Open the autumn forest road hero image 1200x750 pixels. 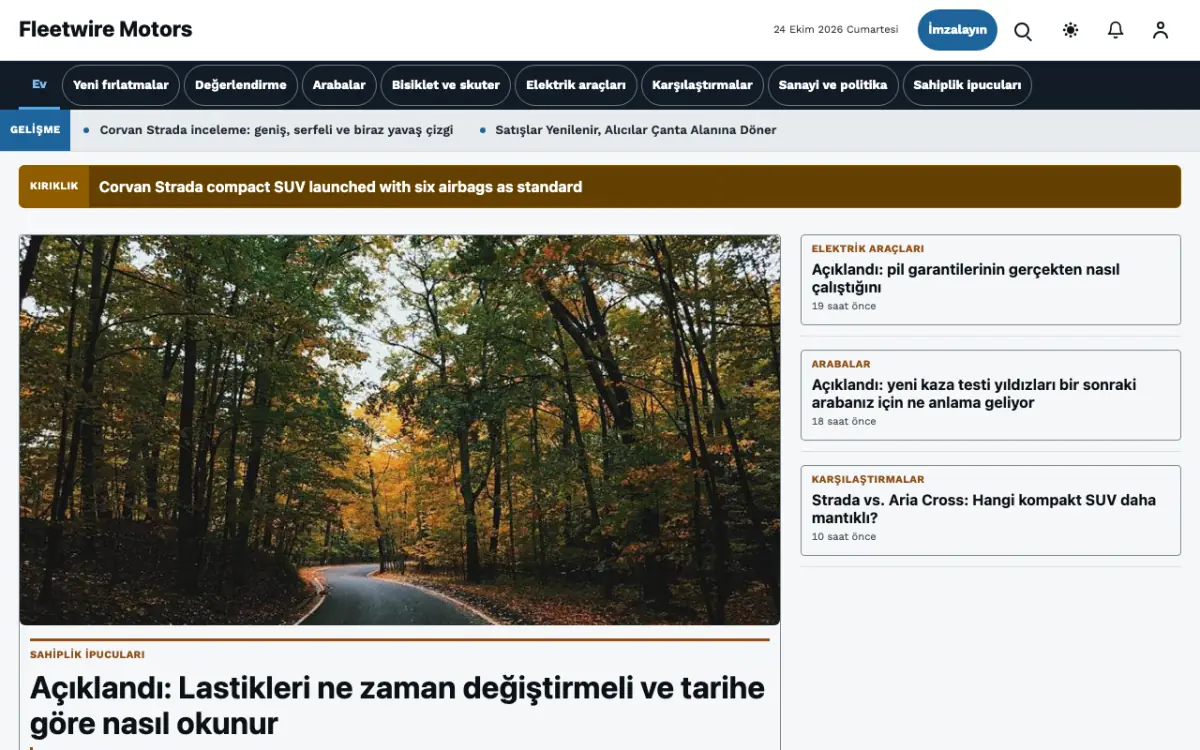click(400, 430)
